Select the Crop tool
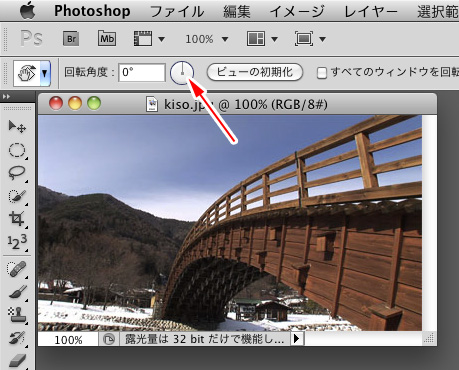The height and width of the screenshot is (370, 459). click(17, 219)
